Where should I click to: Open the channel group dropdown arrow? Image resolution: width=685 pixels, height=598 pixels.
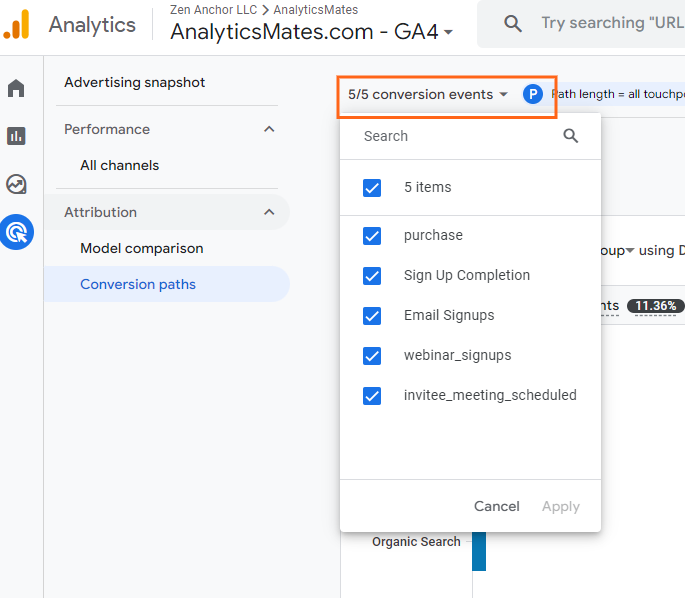[x=630, y=250]
